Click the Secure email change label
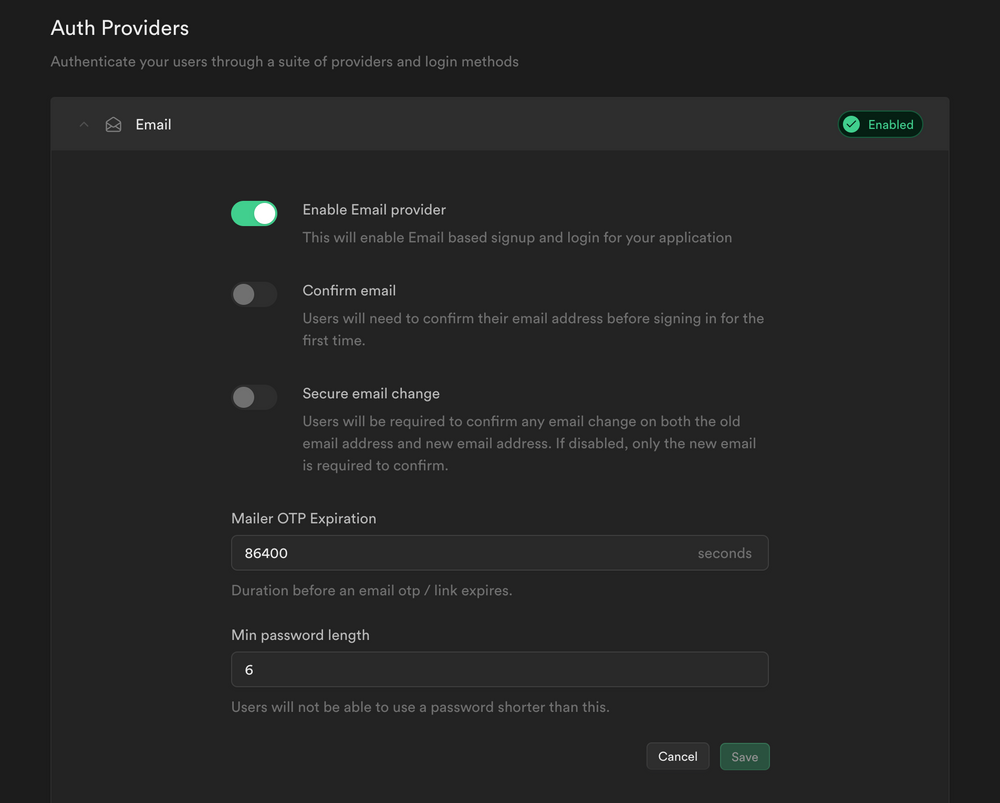The image size is (1000, 803). click(371, 393)
